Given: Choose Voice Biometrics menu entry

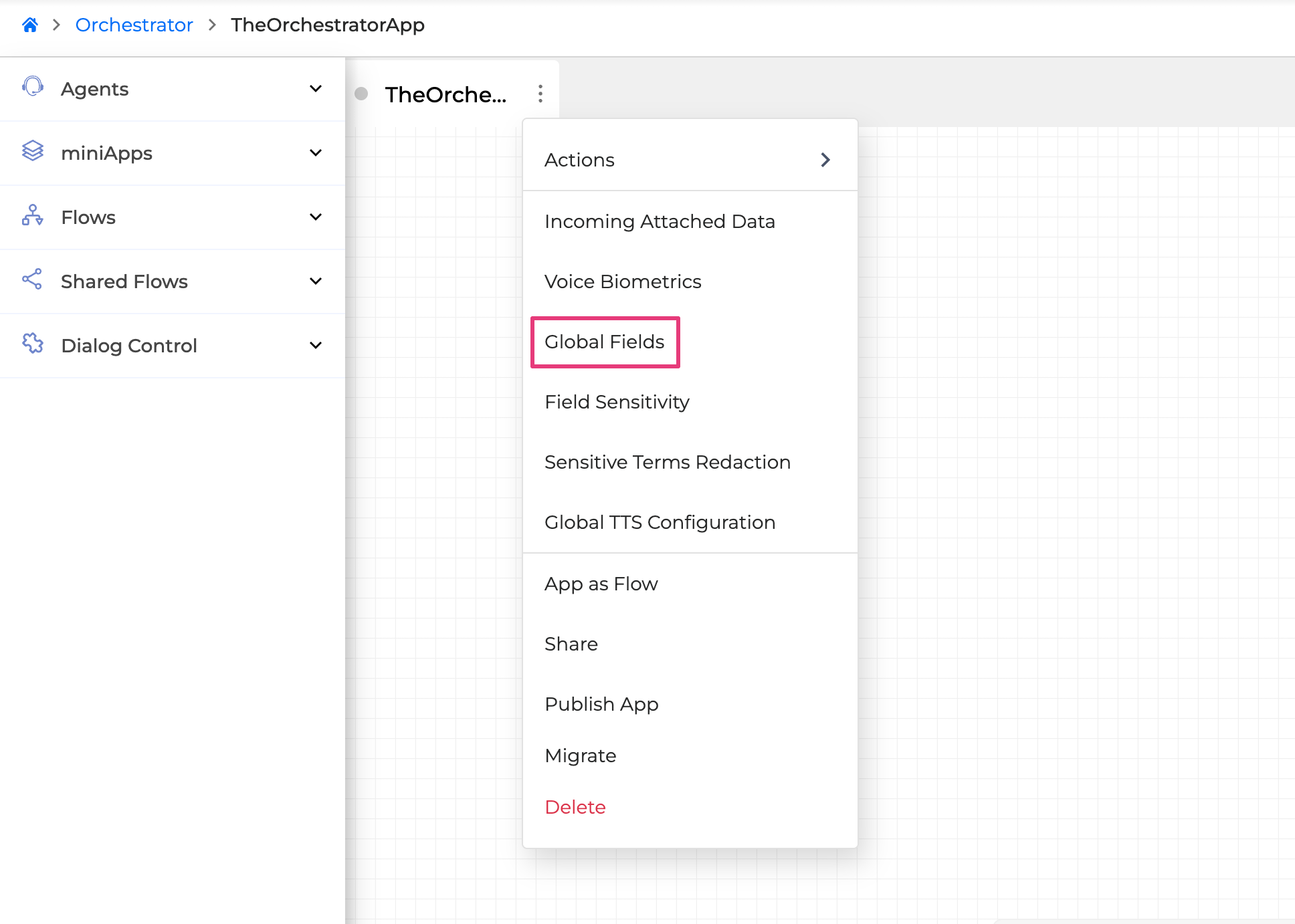Looking at the screenshot, I should pyautogui.click(x=622, y=281).
